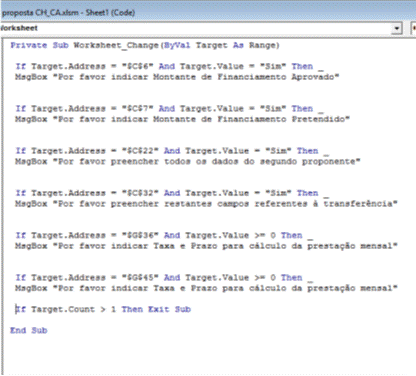Click the If line checking address $G$36
The image size is (416, 376).
click(164, 236)
